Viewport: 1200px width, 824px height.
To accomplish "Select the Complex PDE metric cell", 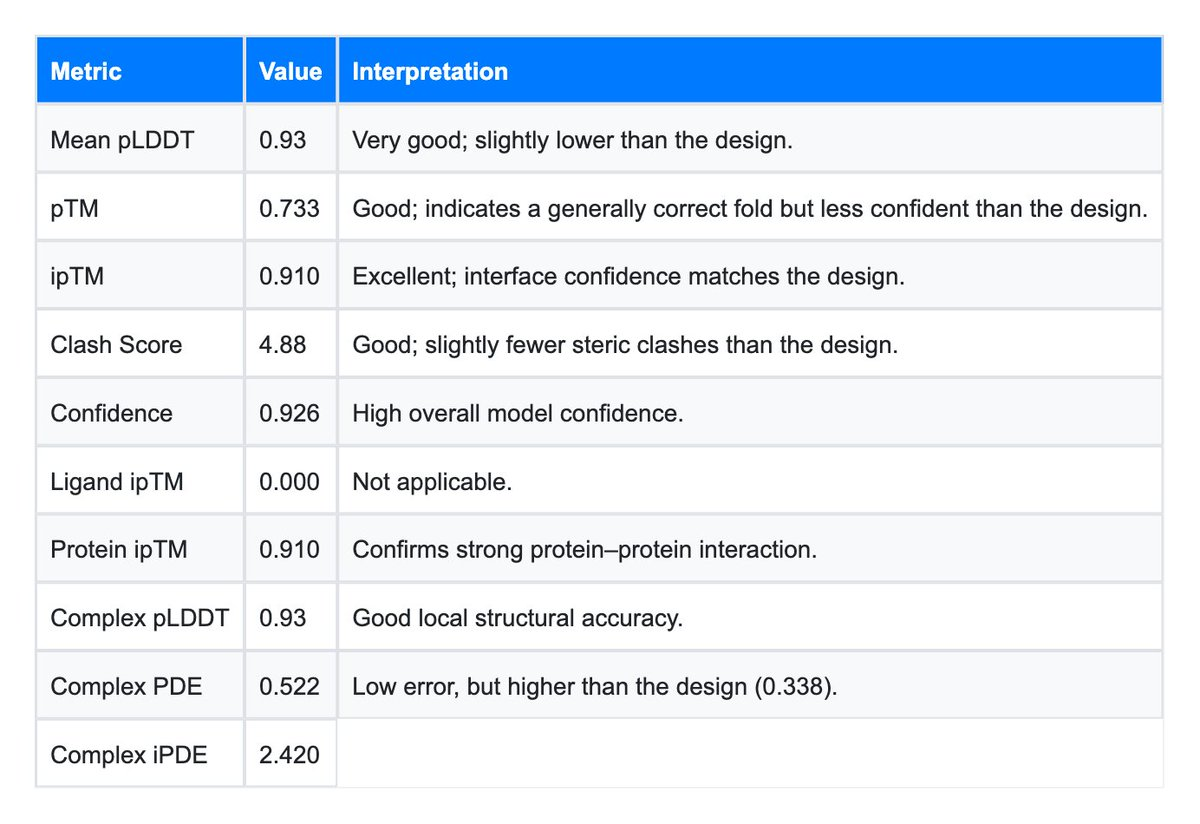I will pos(125,686).
